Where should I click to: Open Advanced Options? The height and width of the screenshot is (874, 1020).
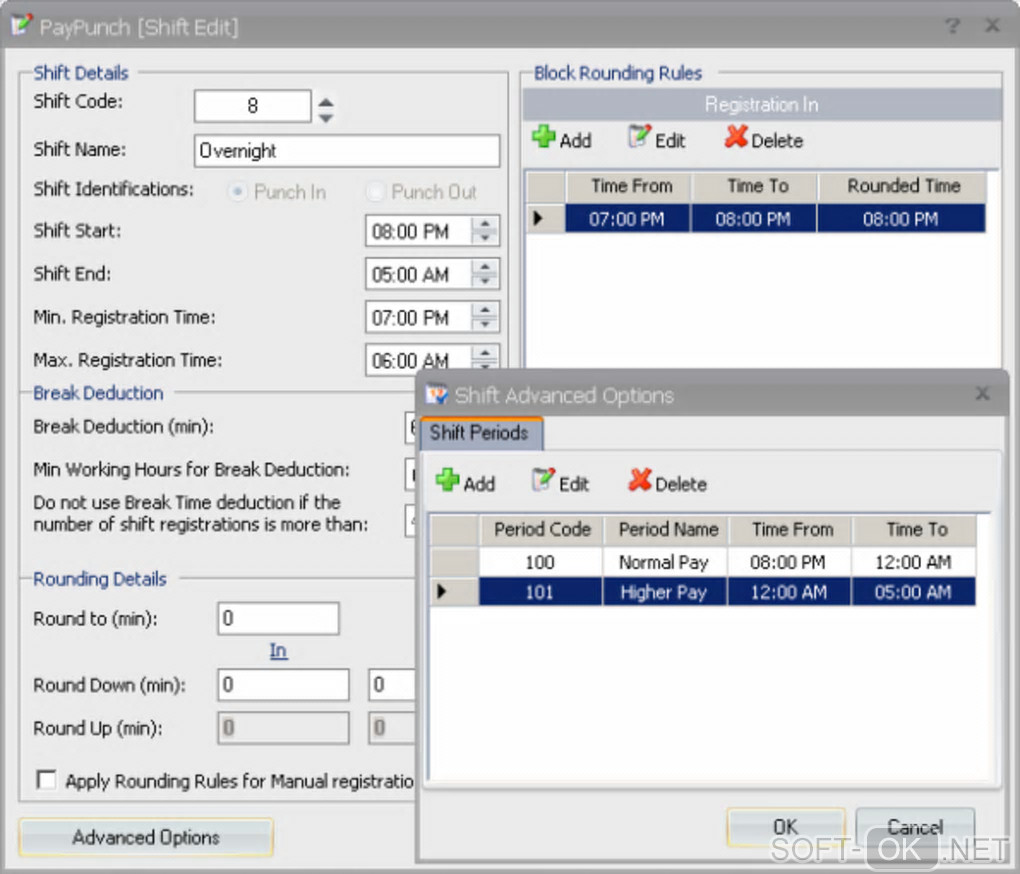pos(146,836)
